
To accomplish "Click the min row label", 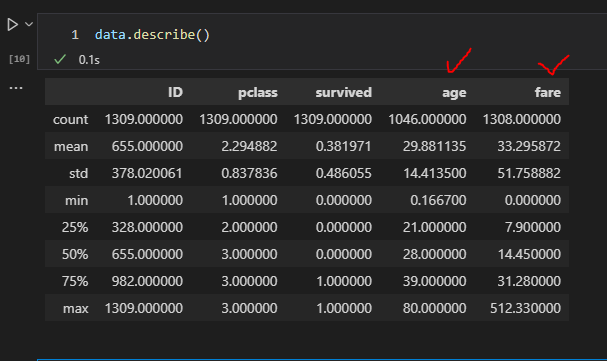I will point(77,200).
